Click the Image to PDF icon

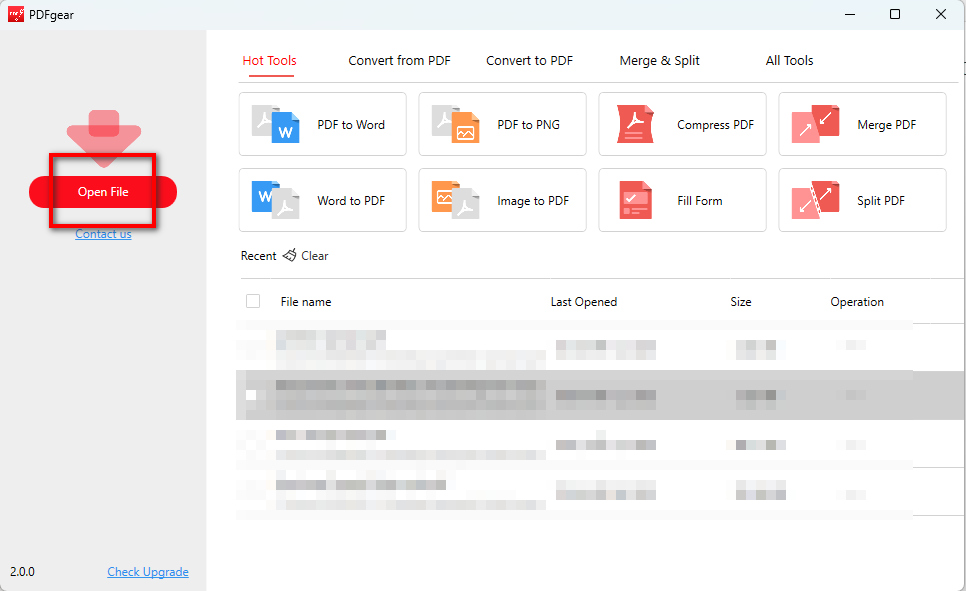click(x=455, y=200)
